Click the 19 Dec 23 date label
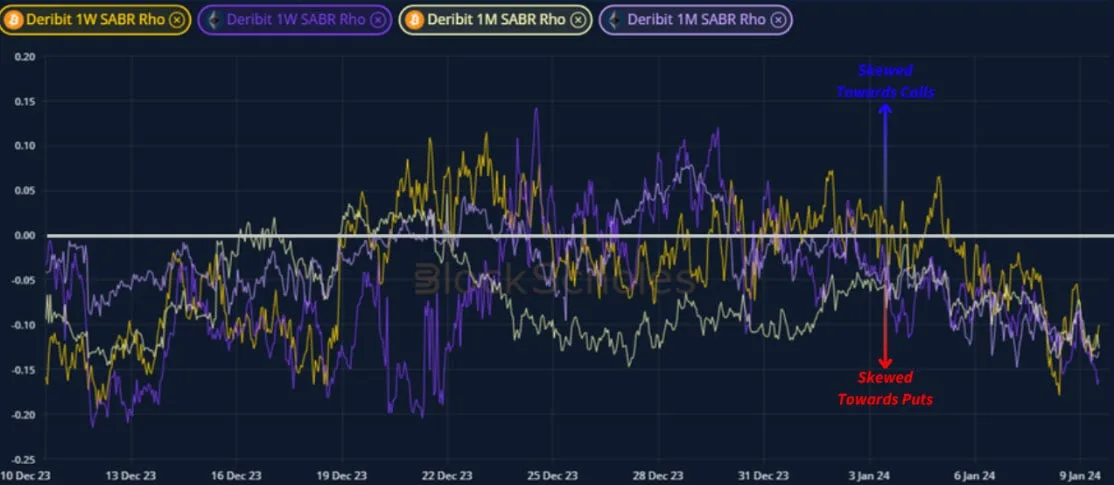Viewport: 1114px width, 485px height. tap(344, 475)
